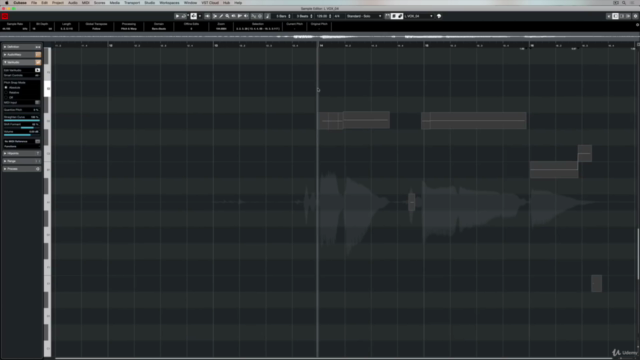Image resolution: width=640 pixels, height=360 pixels.
Task: Expand the Range section
Action: click(x=5, y=161)
